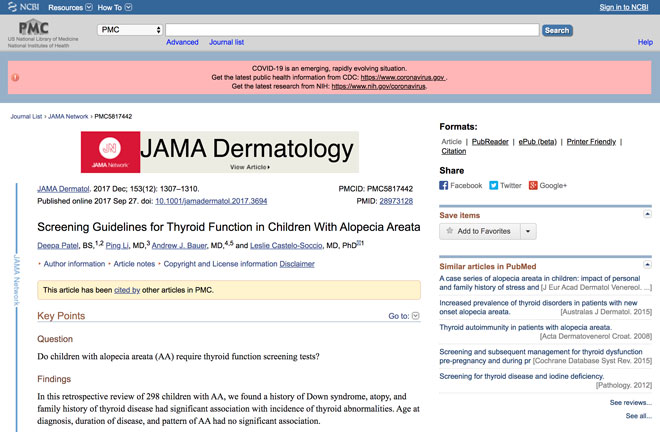The width and height of the screenshot is (660, 432).
Task: Click the PMCID PMC5817442 text
Action: (x=375, y=189)
